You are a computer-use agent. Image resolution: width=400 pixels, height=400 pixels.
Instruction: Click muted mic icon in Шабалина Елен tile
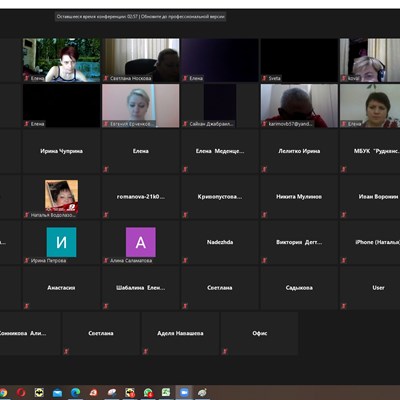tap(106, 306)
